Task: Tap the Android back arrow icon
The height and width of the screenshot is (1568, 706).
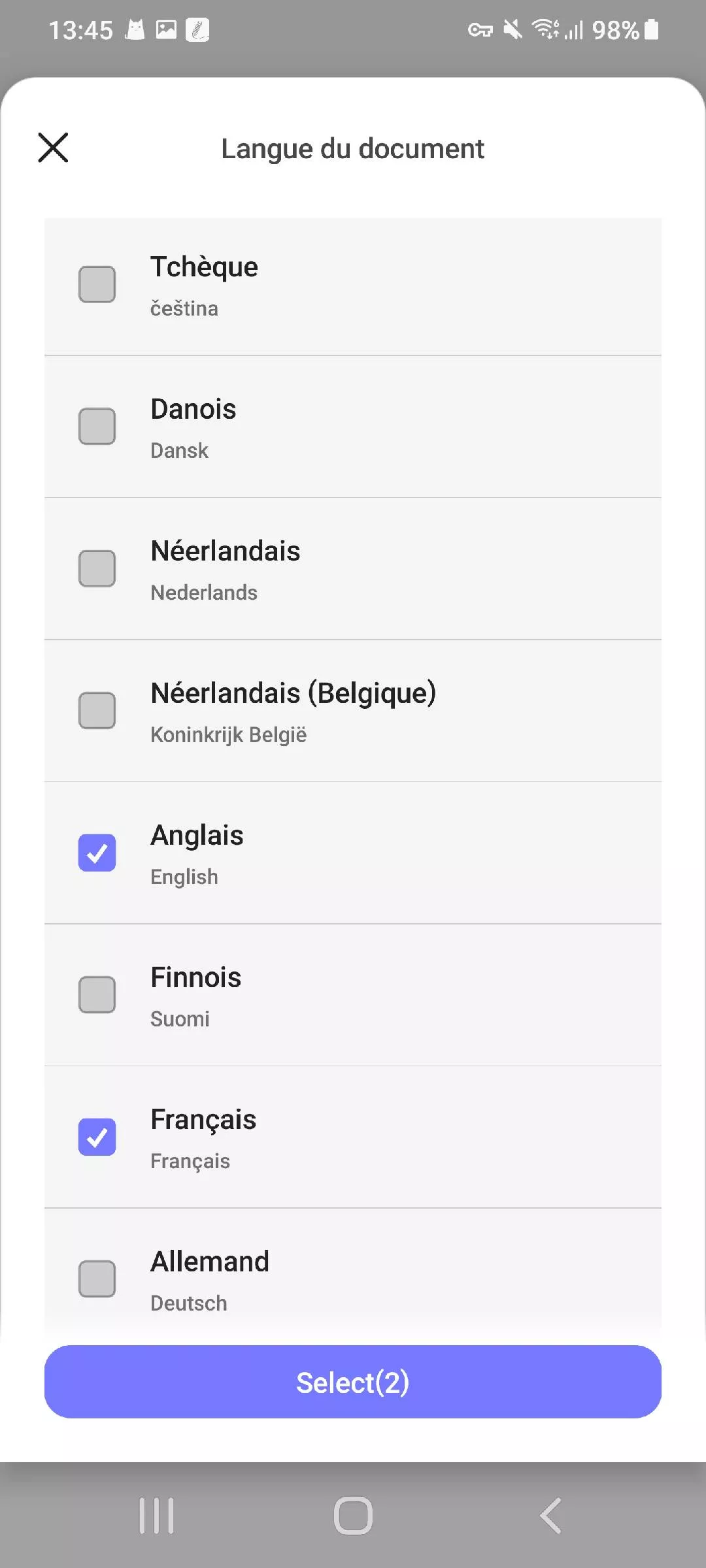Action: (x=551, y=1516)
